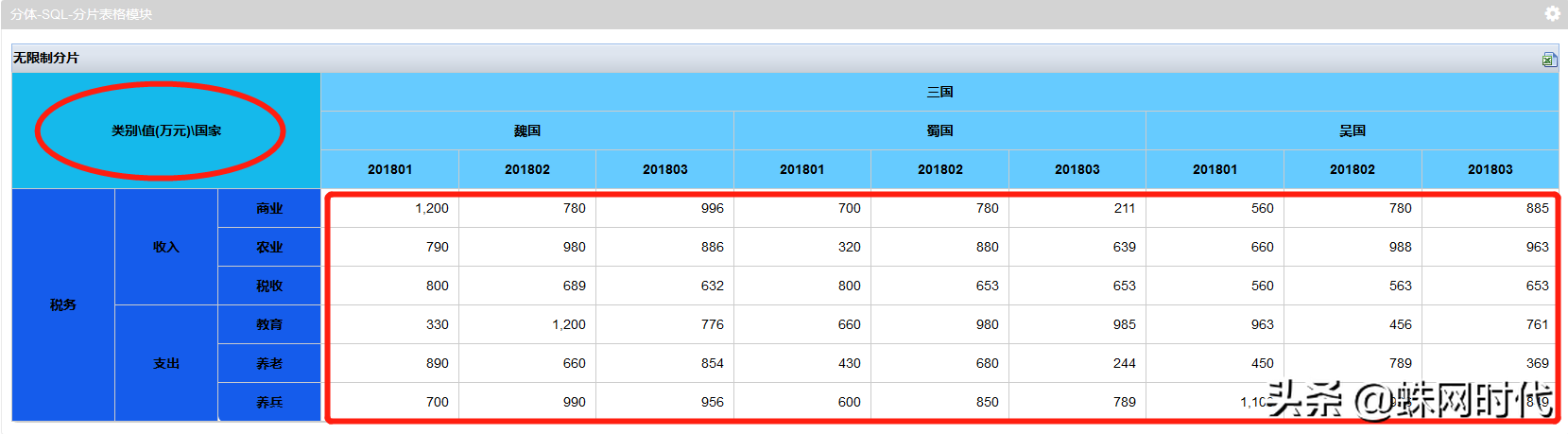Select the 890 cell in the 养老 row
This screenshot has height=434, width=1568.
(390, 363)
